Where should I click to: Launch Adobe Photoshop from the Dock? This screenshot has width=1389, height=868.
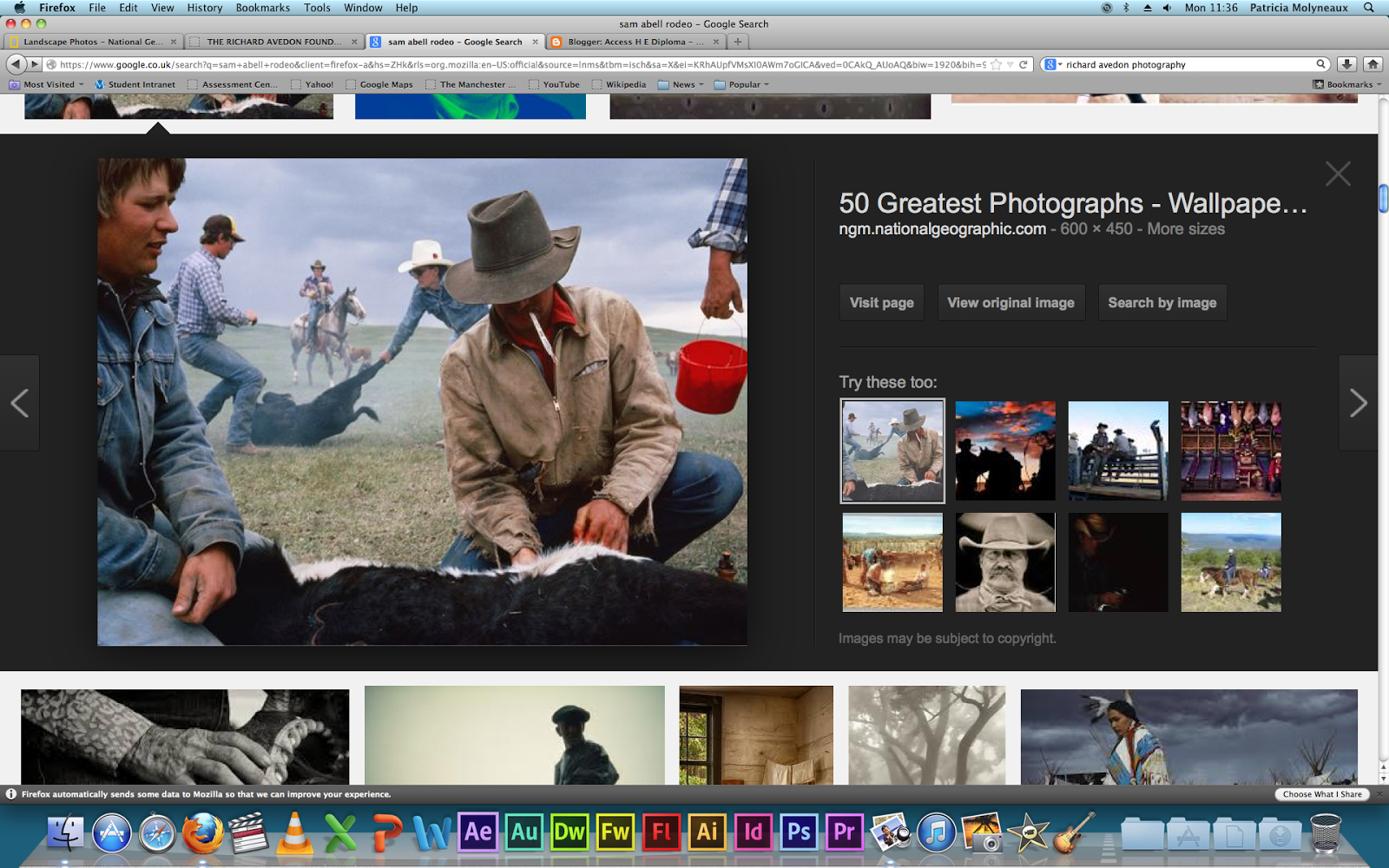799,832
